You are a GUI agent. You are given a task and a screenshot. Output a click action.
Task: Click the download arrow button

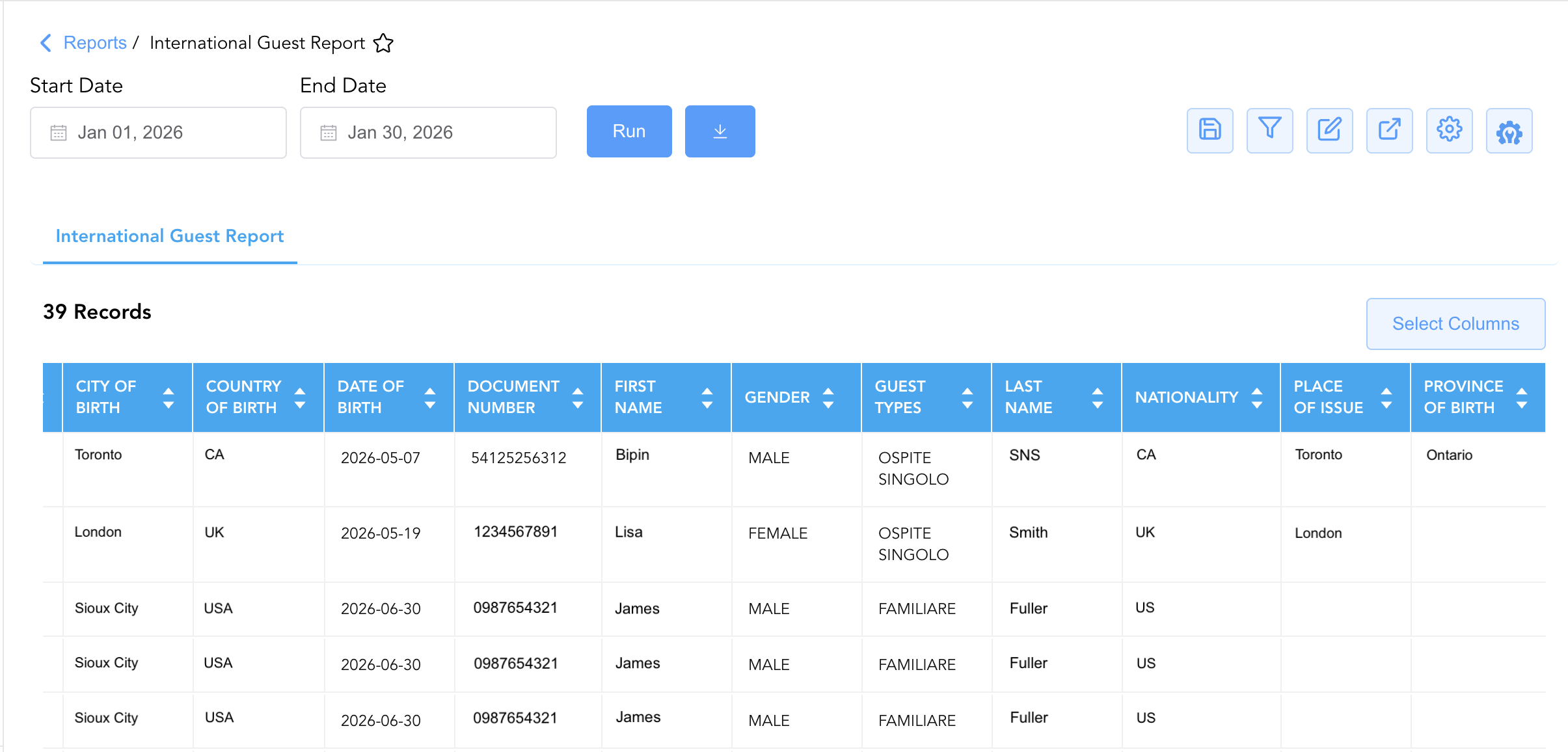(x=720, y=131)
